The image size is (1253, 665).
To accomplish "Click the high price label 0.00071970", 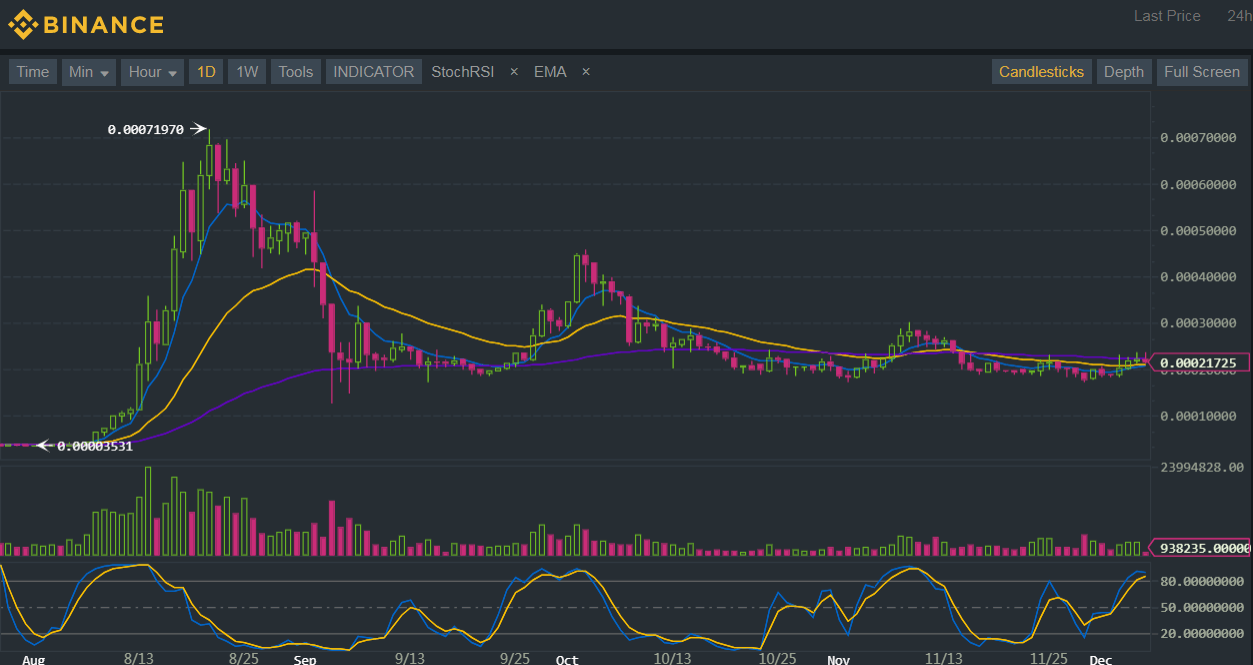I will [x=147, y=129].
